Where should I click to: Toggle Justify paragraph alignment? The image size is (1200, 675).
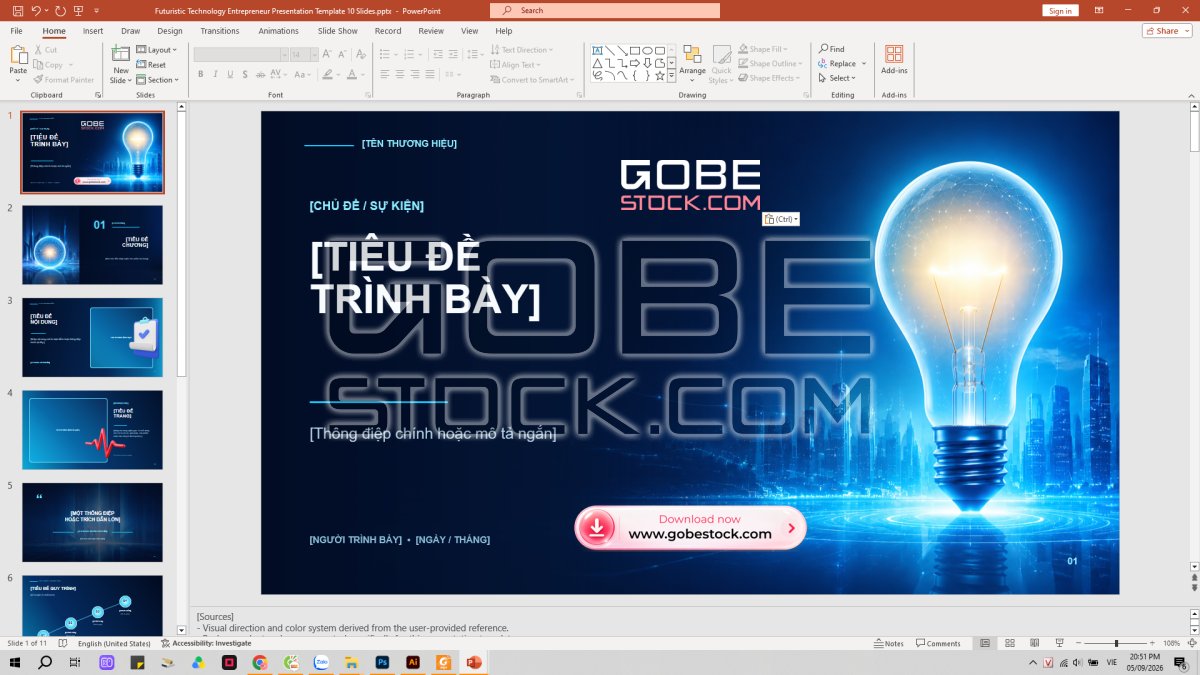[x=430, y=74]
